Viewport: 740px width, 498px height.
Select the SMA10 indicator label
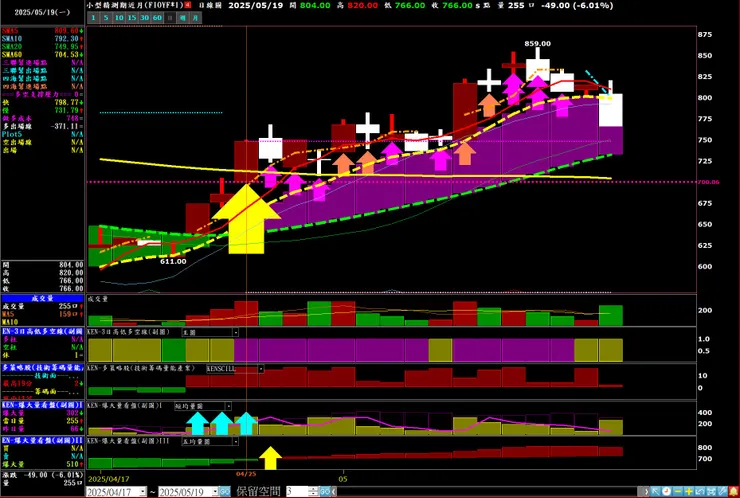click(x=12, y=39)
